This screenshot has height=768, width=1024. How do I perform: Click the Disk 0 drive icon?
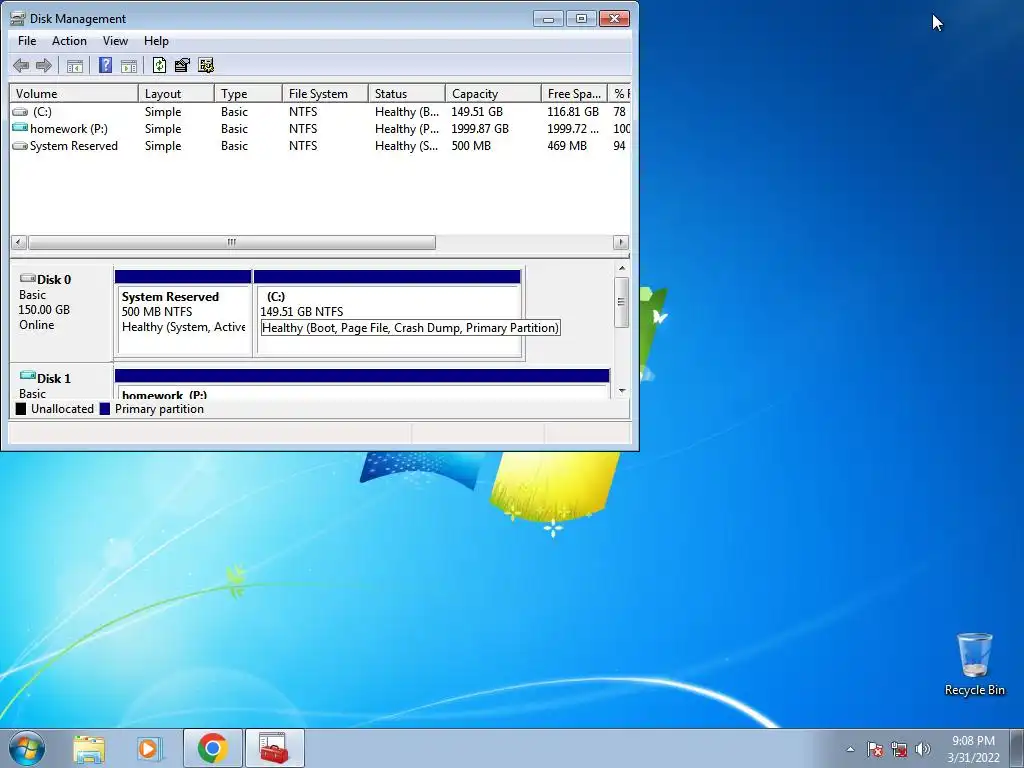pyautogui.click(x=27, y=278)
